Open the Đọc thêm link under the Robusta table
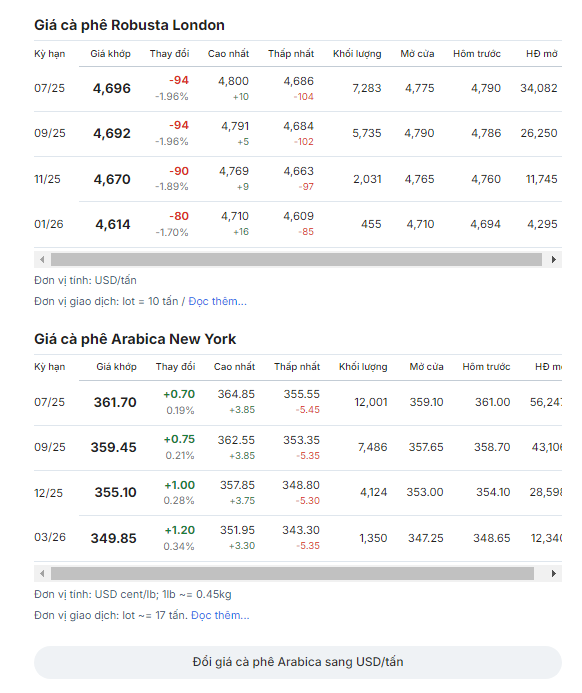582x693 pixels. tap(217, 301)
